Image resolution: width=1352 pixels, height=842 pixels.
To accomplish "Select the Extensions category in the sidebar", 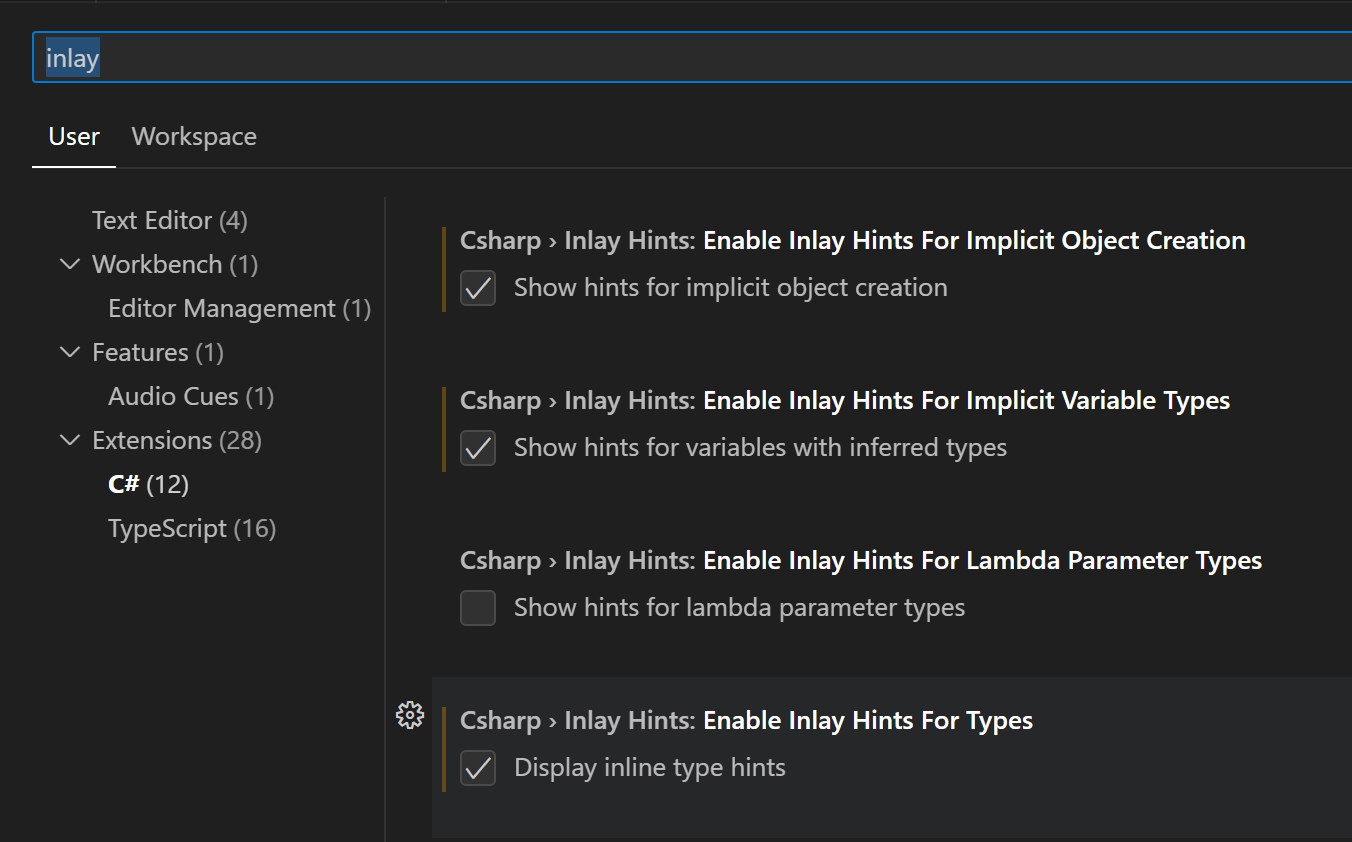I will pyautogui.click(x=152, y=439).
